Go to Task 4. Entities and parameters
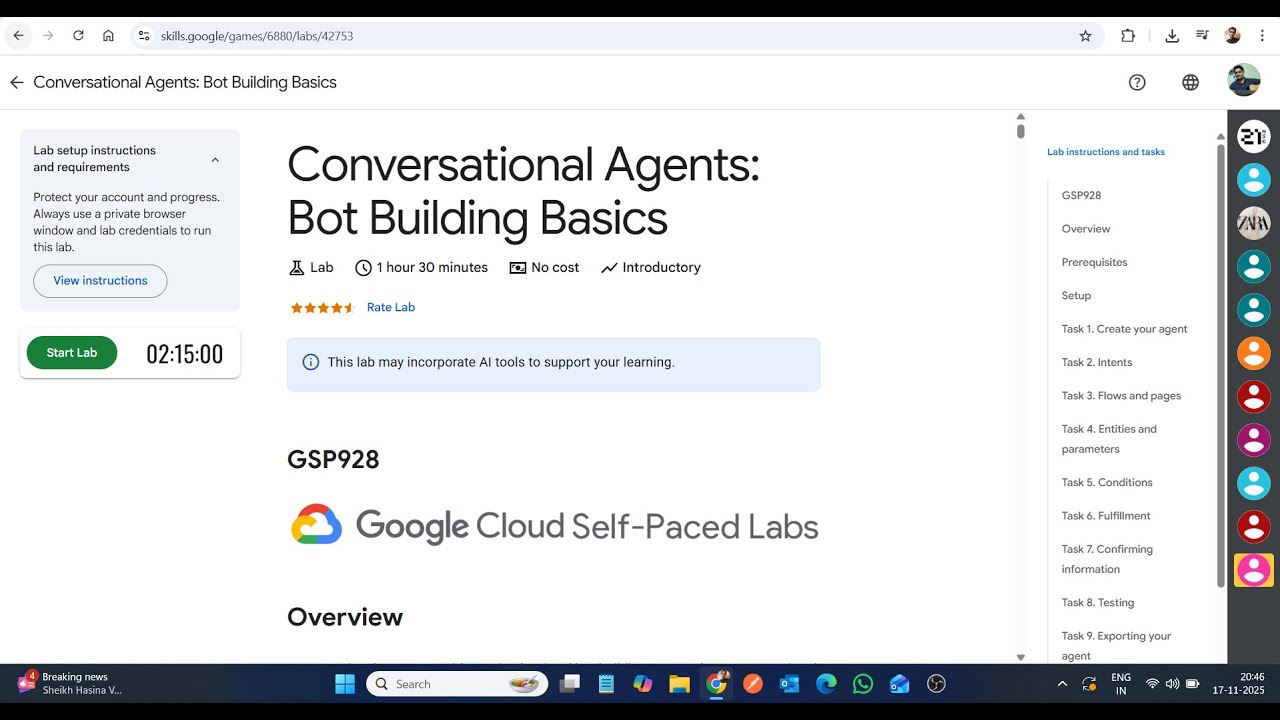 [1109, 439]
